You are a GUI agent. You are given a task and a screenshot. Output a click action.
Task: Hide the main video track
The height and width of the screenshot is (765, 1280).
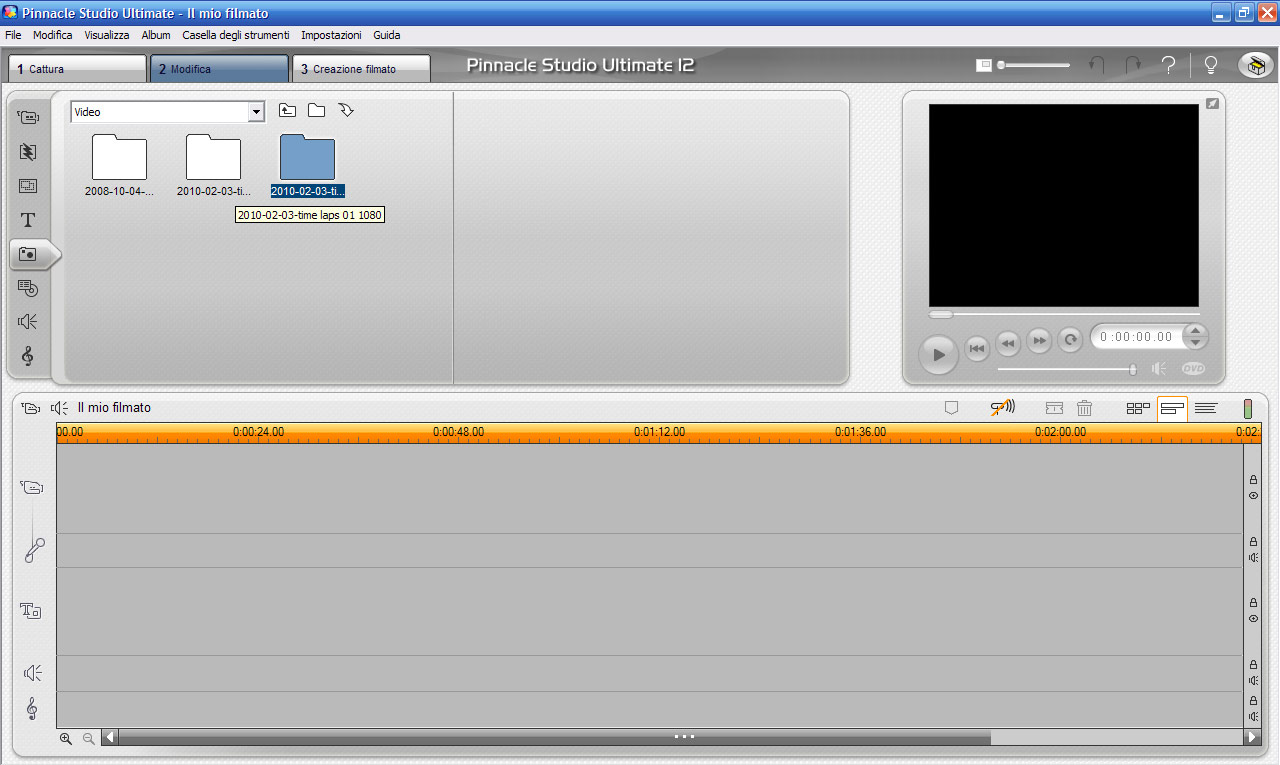pos(1253,495)
